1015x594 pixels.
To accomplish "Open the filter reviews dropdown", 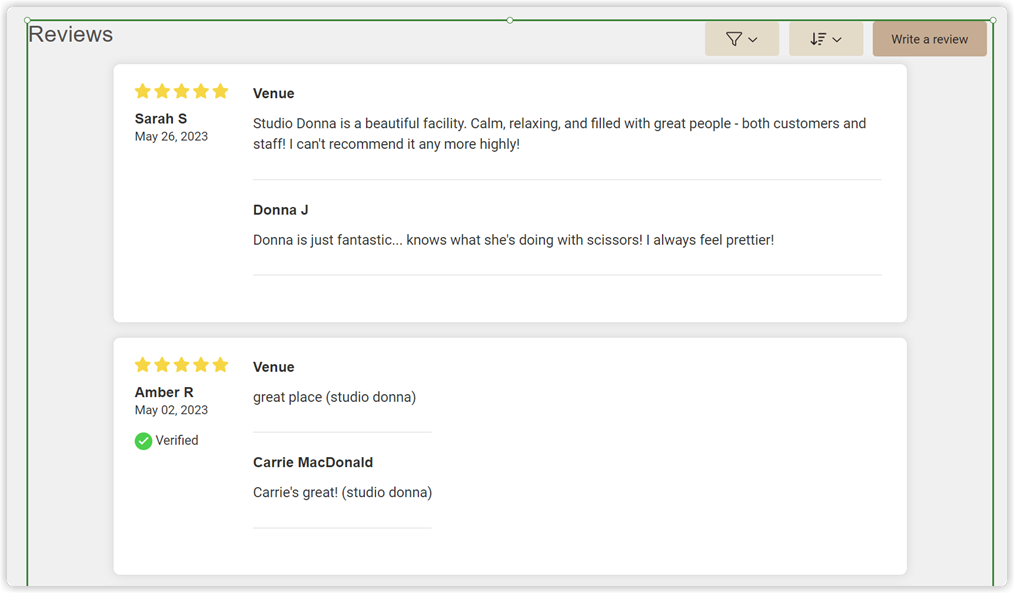I will click(742, 39).
